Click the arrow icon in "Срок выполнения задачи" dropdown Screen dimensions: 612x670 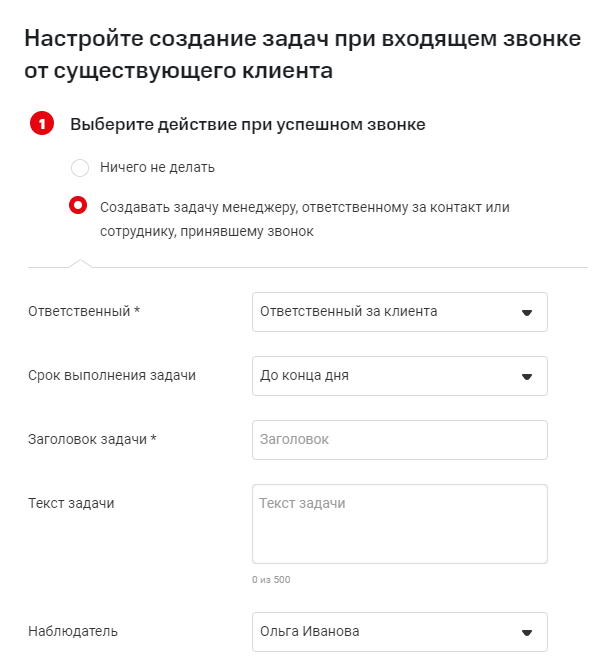(x=527, y=376)
